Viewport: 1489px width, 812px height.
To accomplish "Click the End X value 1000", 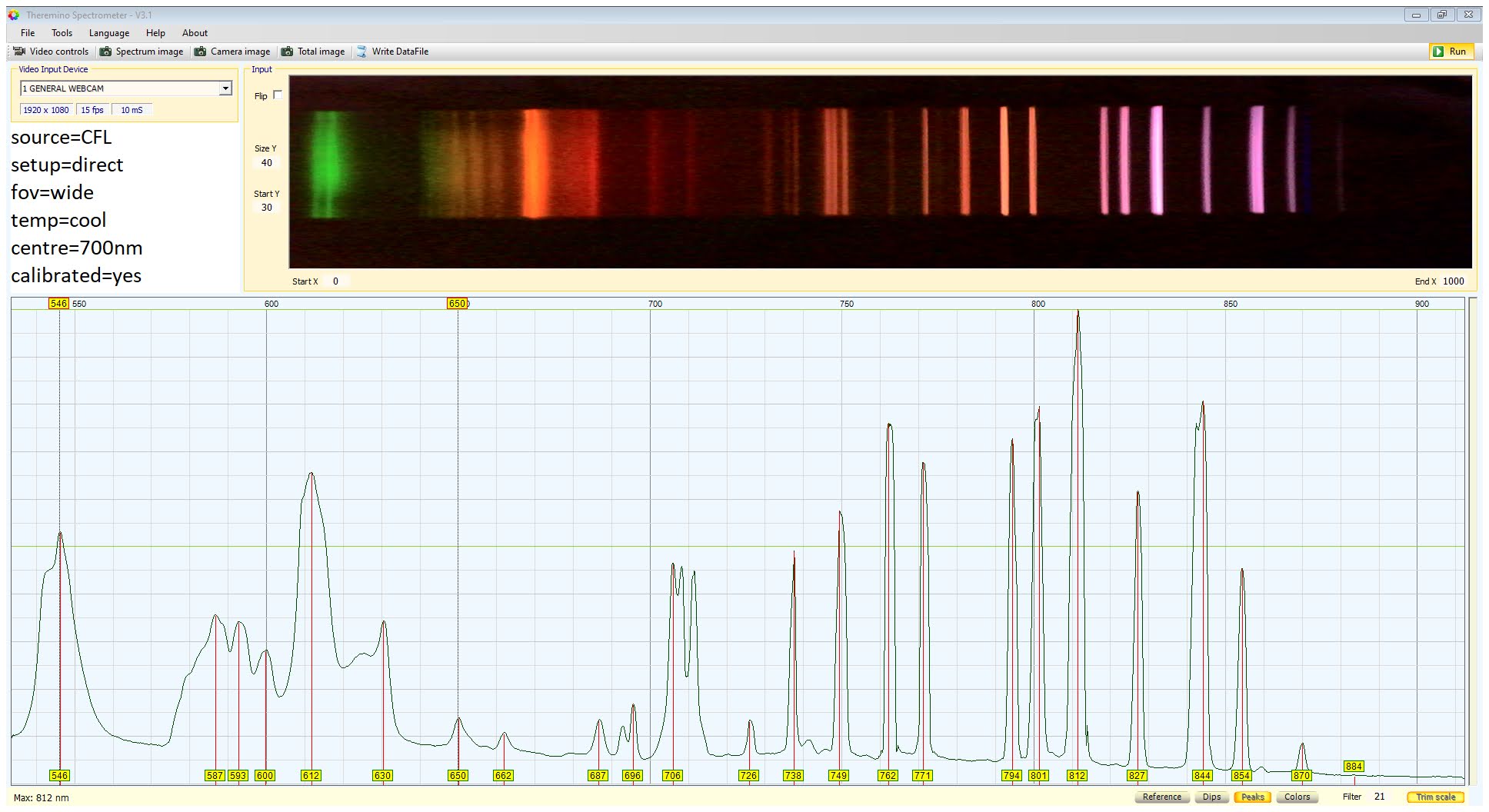I will [1453, 281].
